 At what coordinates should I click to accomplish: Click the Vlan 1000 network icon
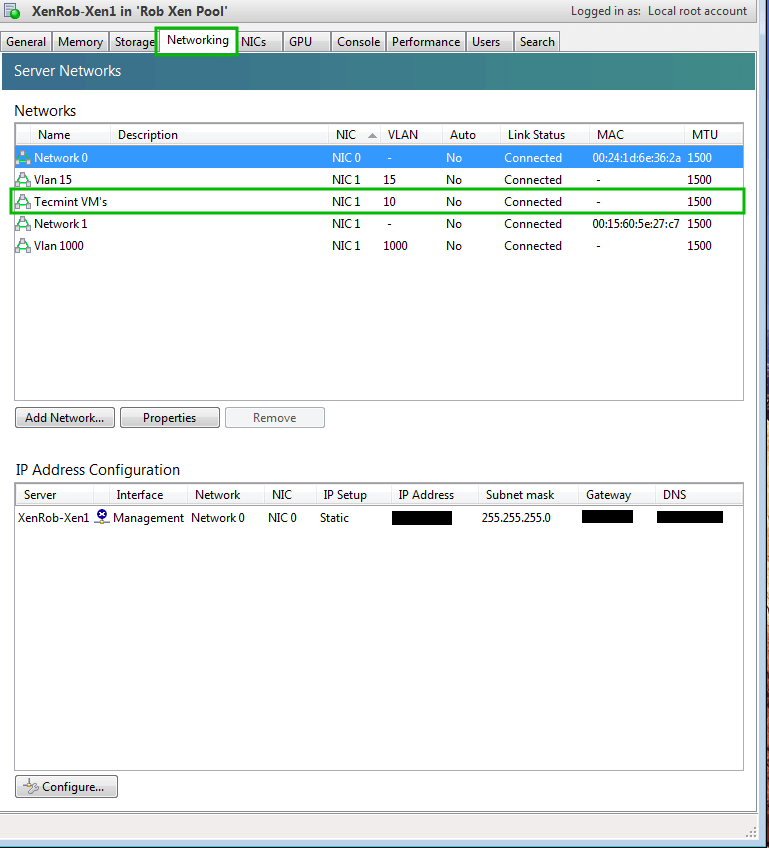(23, 246)
